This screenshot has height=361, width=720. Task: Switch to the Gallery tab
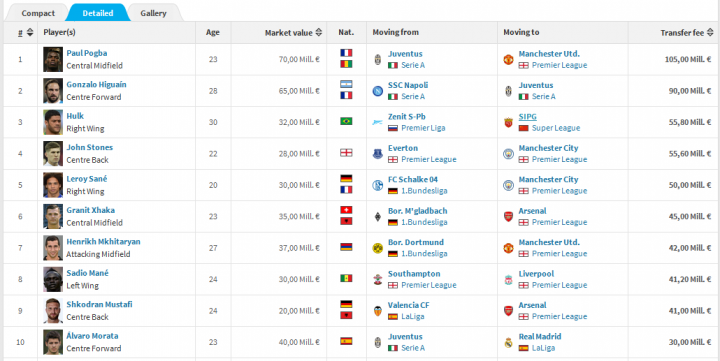[x=153, y=13]
